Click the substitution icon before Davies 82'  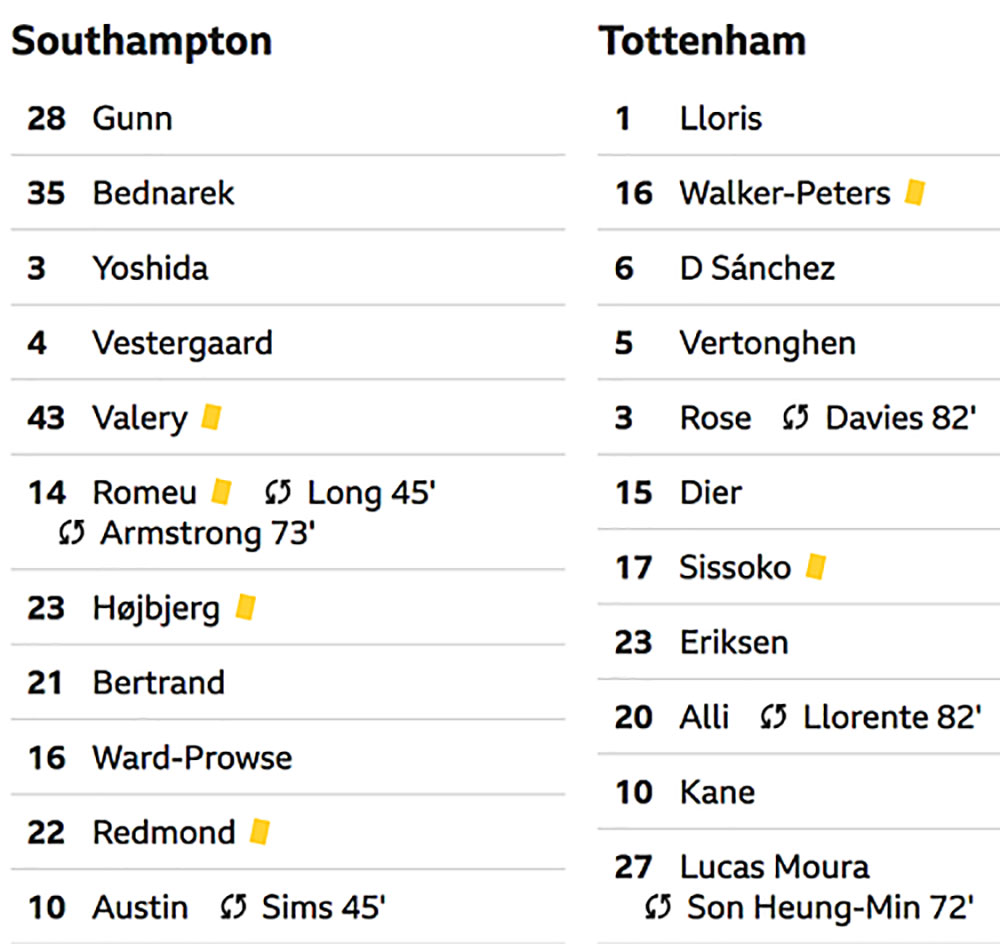pos(795,418)
